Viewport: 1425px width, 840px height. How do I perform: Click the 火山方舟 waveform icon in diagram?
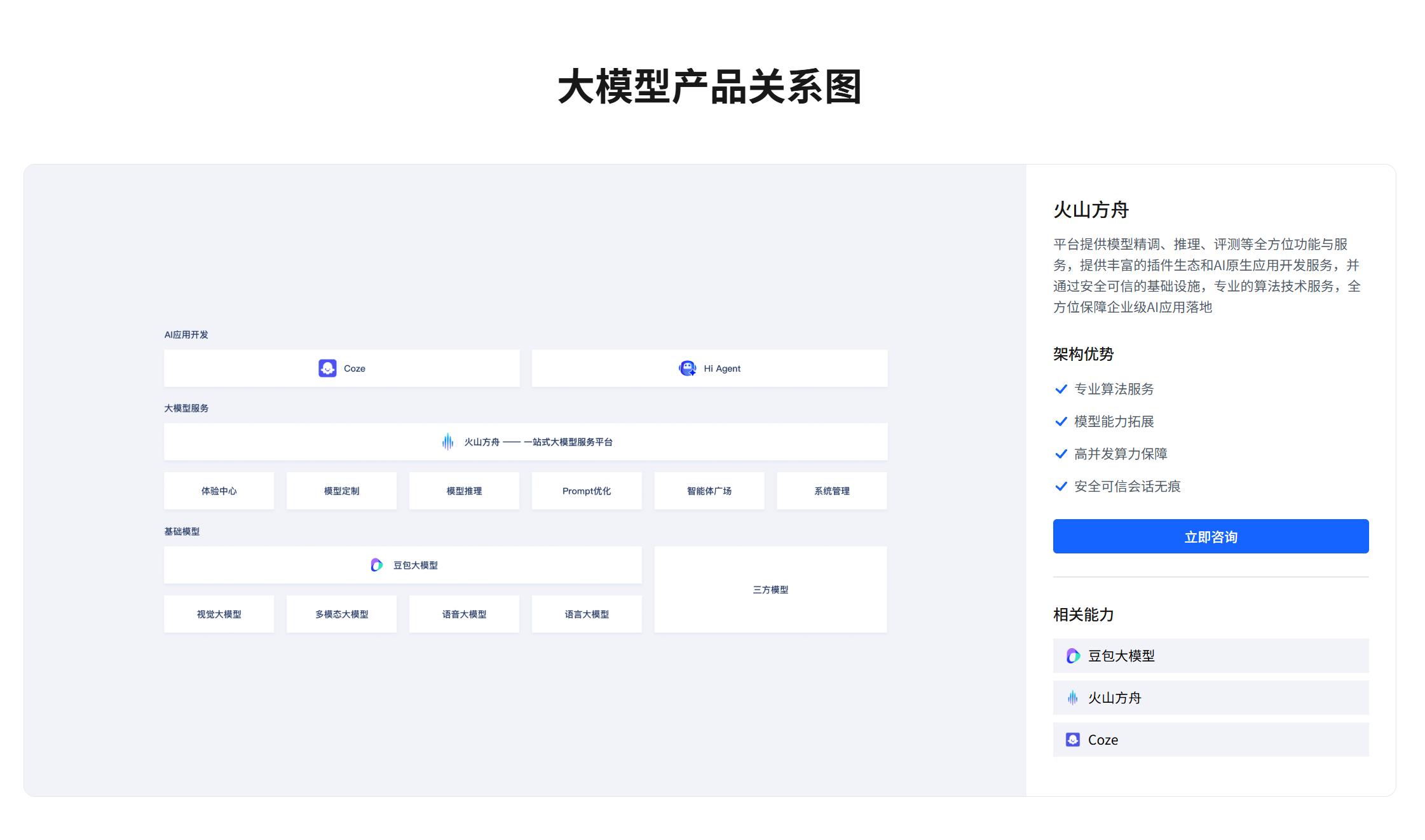pyautogui.click(x=447, y=442)
